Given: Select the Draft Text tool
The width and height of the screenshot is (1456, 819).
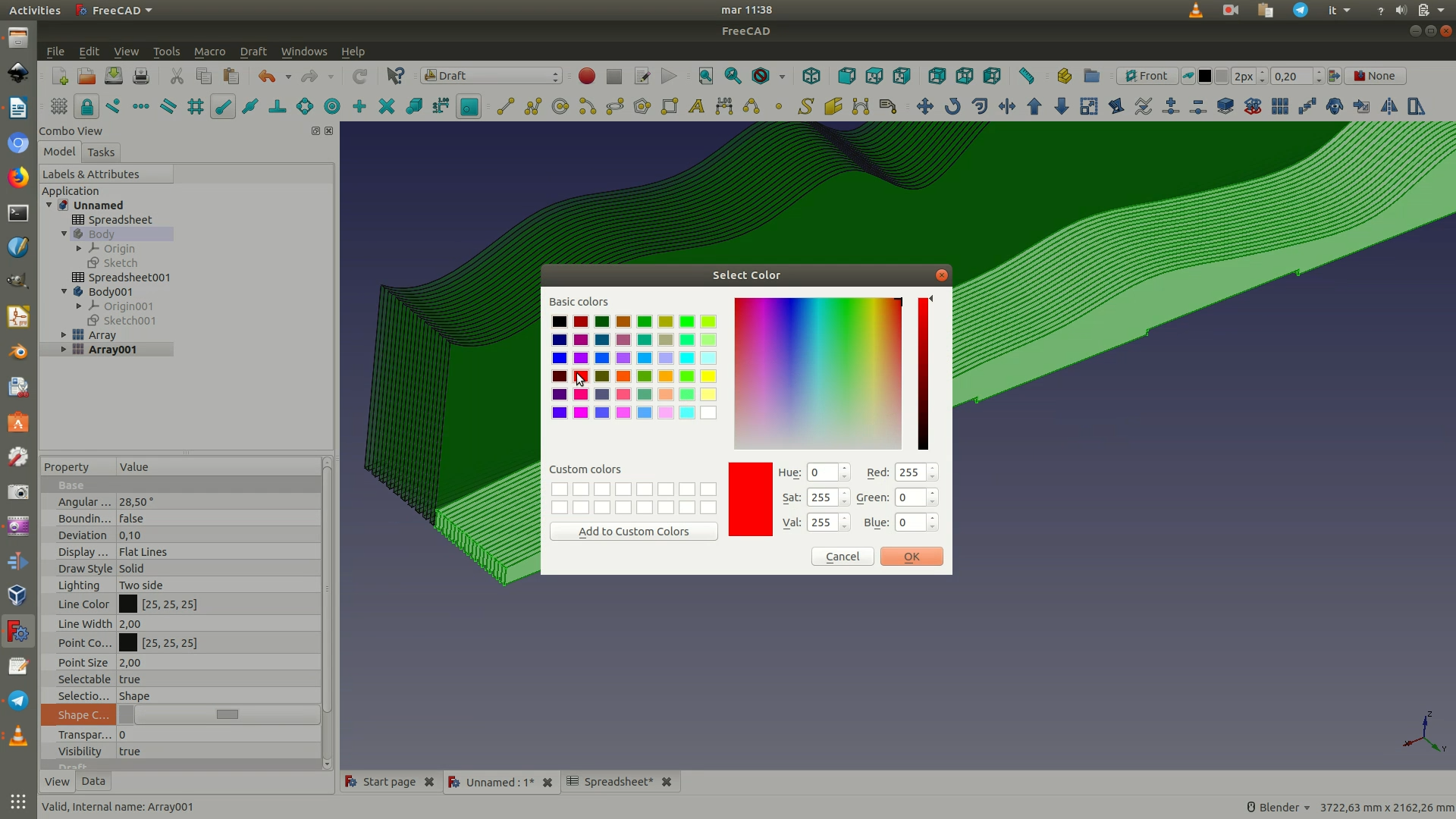Looking at the screenshot, I should (x=696, y=107).
